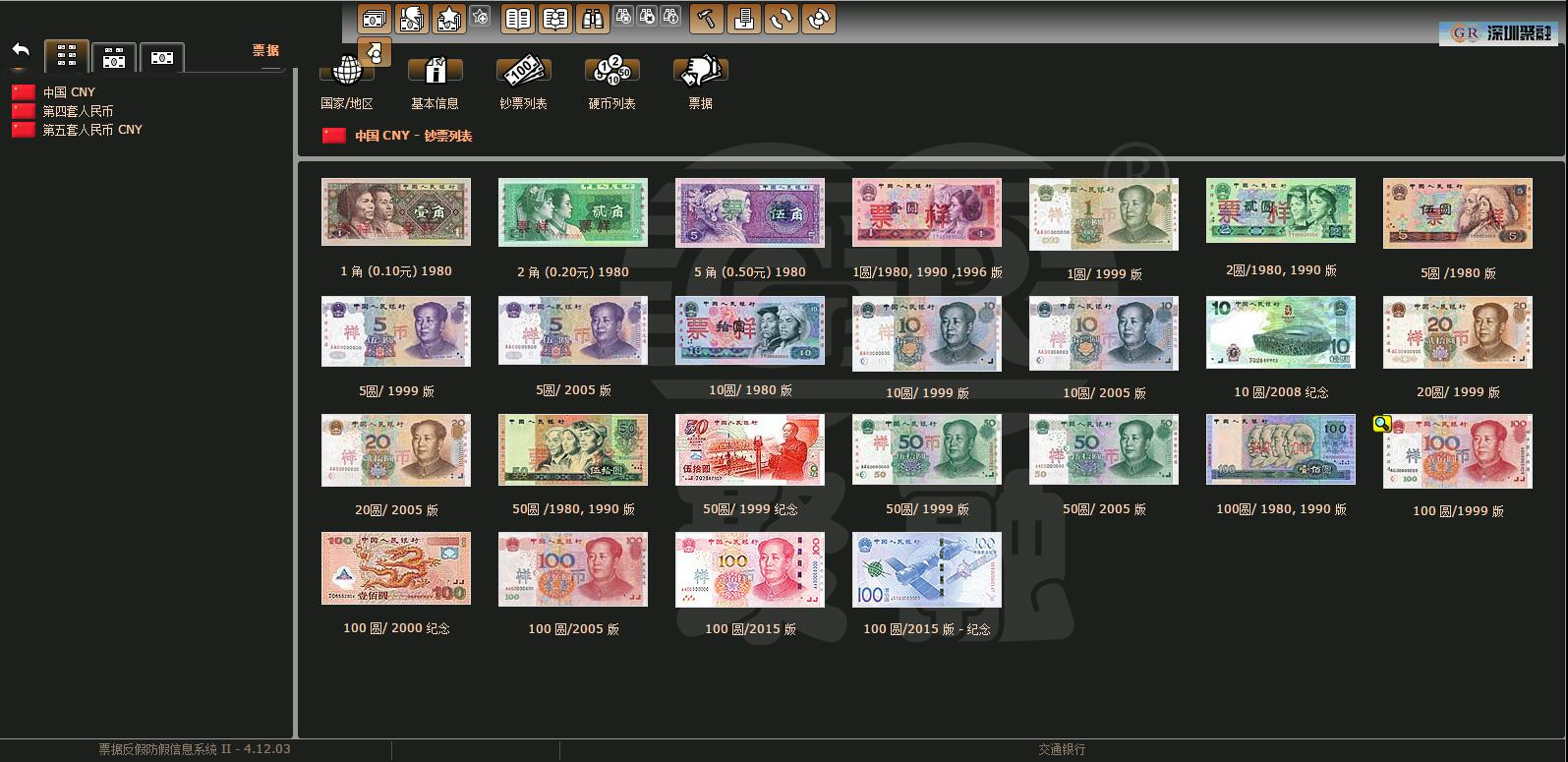Open the hammer tools icon
Screen dimensions: 1568x762
point(707,19)
